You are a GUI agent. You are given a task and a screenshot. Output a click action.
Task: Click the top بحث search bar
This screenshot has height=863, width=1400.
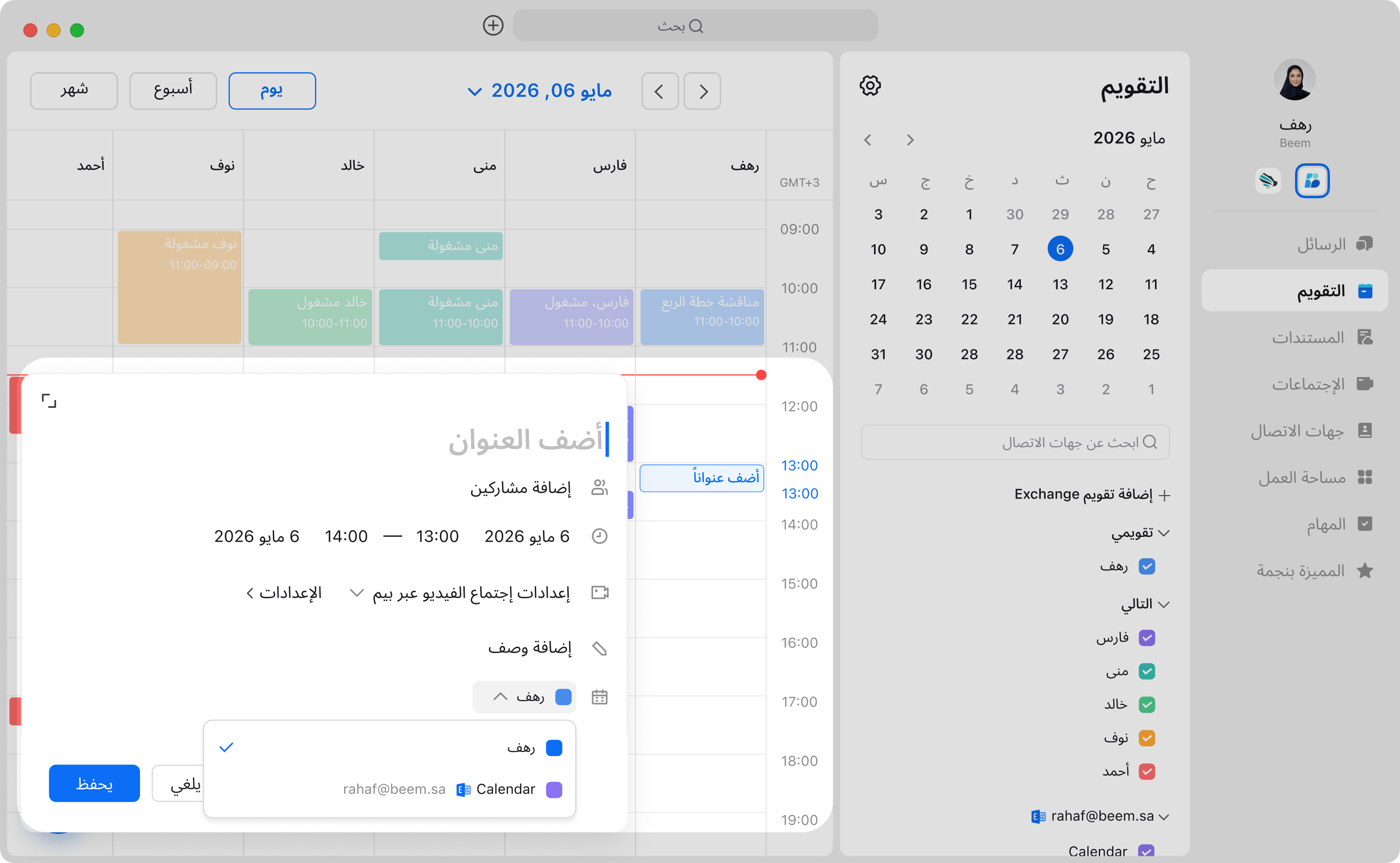click(695, 26)
